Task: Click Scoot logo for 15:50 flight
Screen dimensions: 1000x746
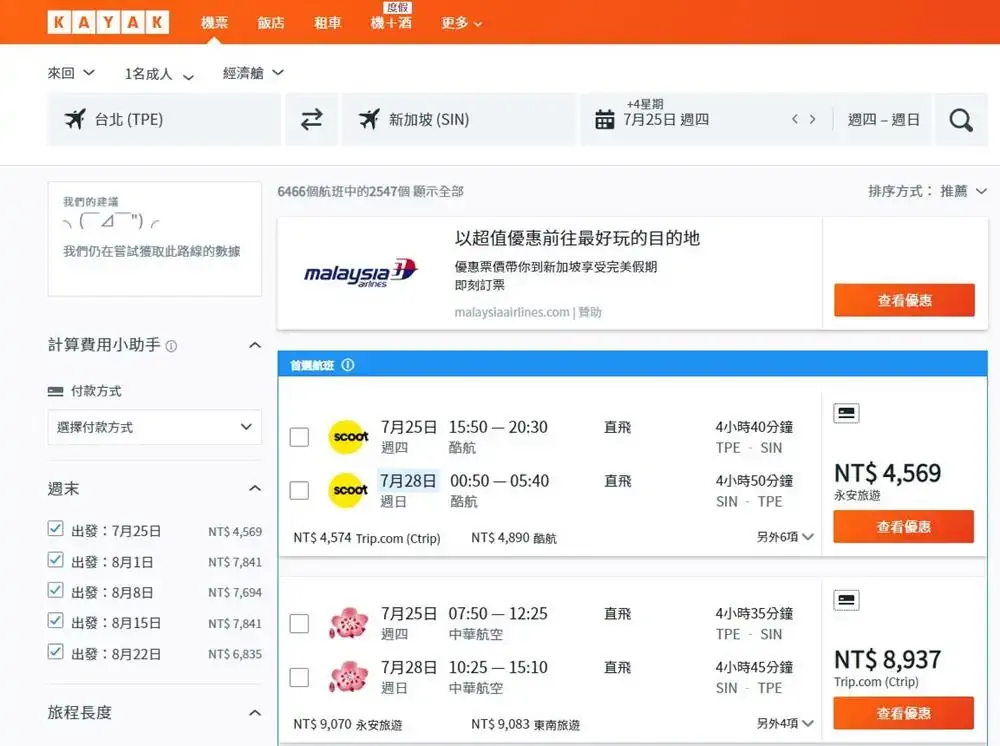Action: (x=349, y=437)
